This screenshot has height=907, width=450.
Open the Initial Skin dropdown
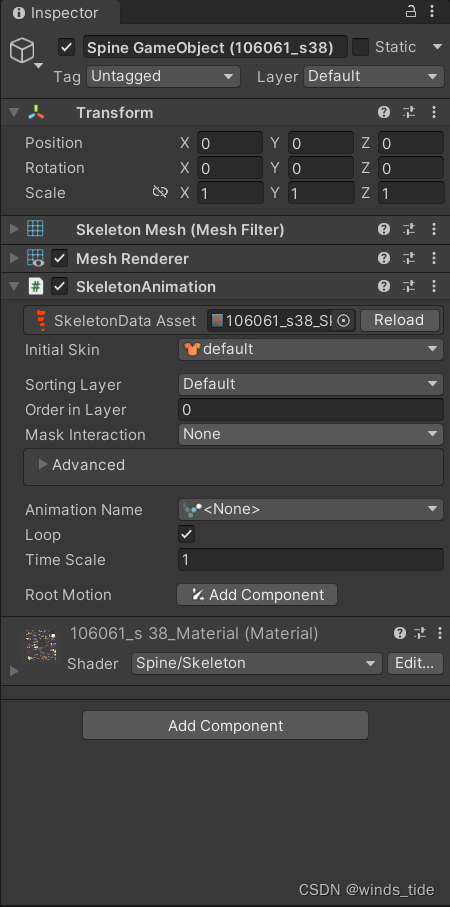(311, 349)
